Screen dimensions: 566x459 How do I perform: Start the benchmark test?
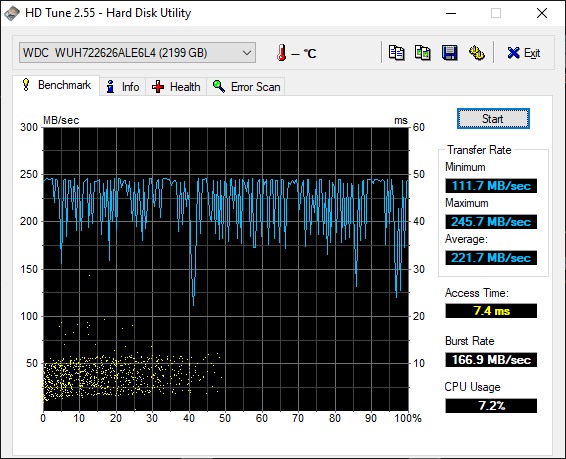(x=493, y=119)
